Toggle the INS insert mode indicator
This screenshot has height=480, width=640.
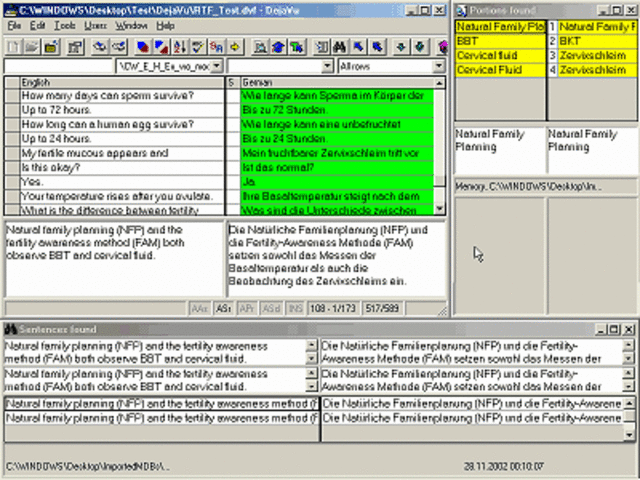pyautogui.click(x=295, y=308)
